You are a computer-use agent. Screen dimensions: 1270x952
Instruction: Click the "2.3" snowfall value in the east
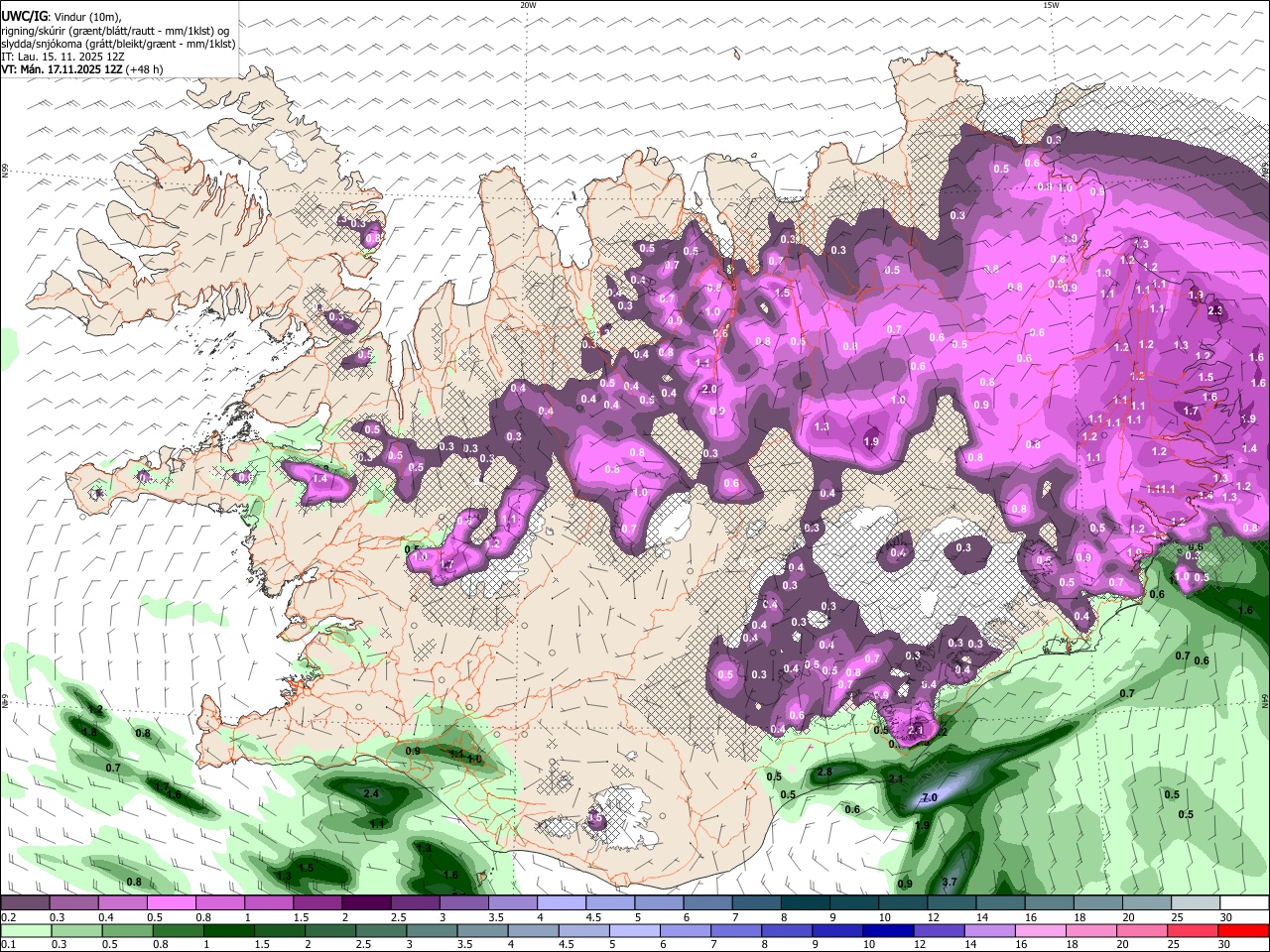point(1215,310)
